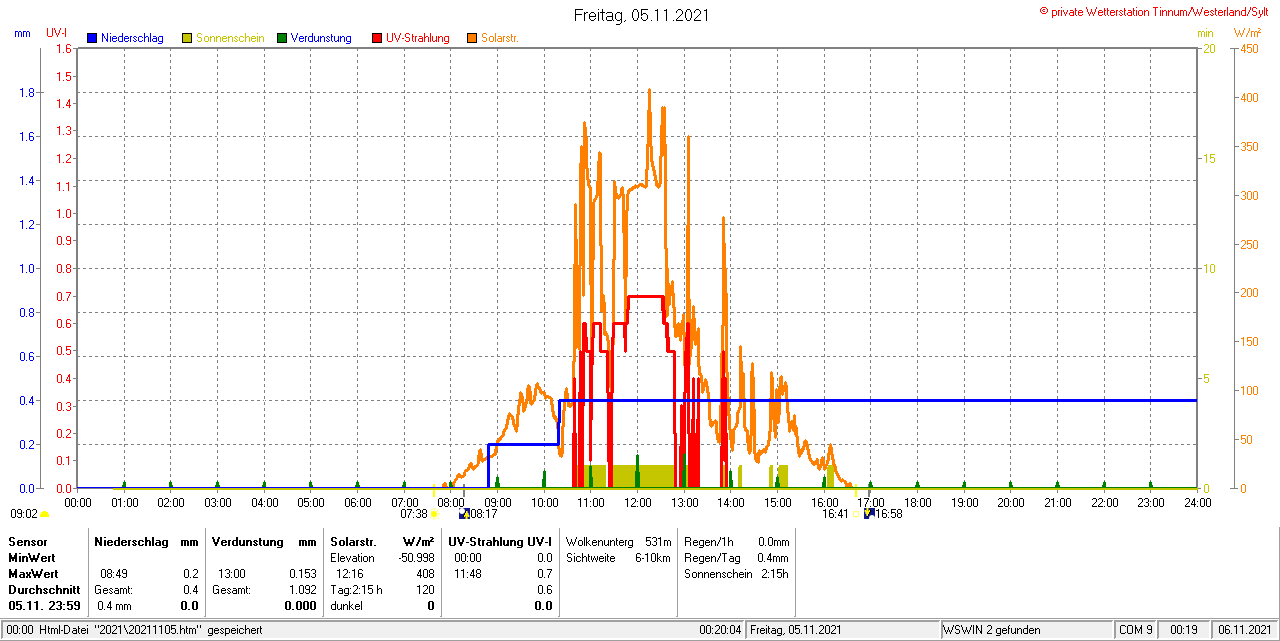Click the Sensor header in data table
Image resolution: width=1280 pixels, height=641 pixels.
[27, 541]
